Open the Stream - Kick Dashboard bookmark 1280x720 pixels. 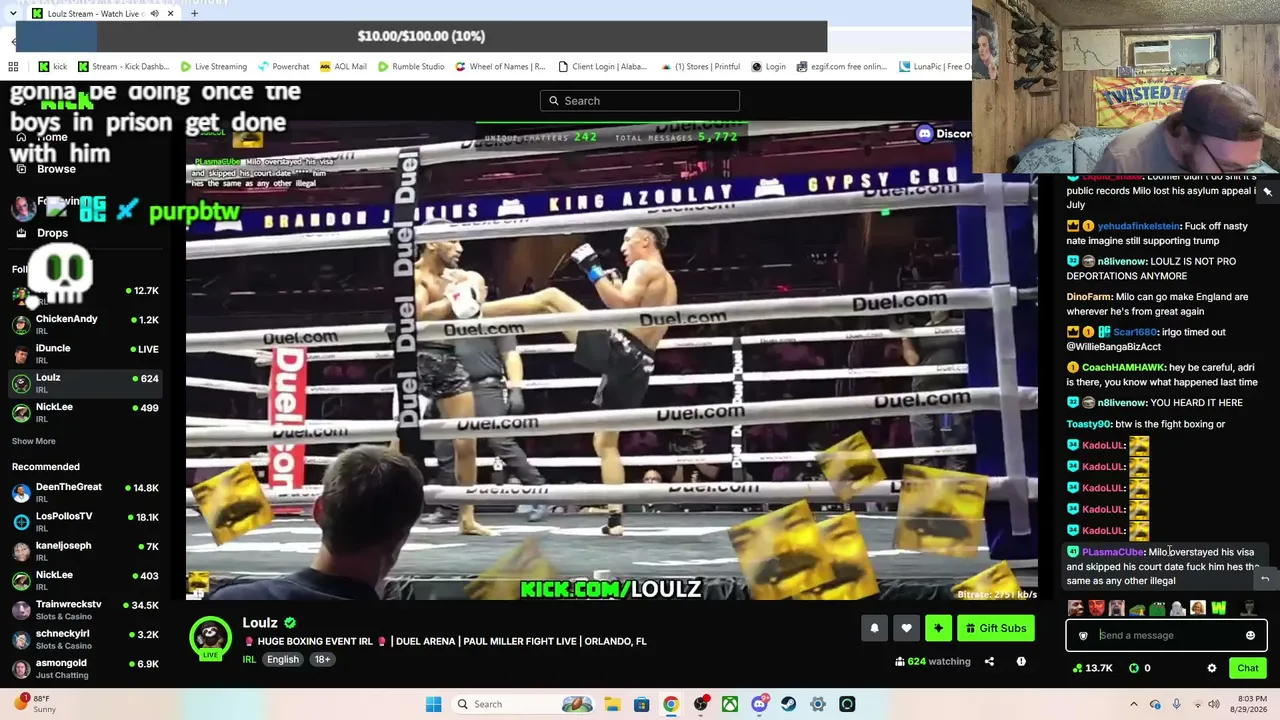pyautogui.click(x=122, y=67)
